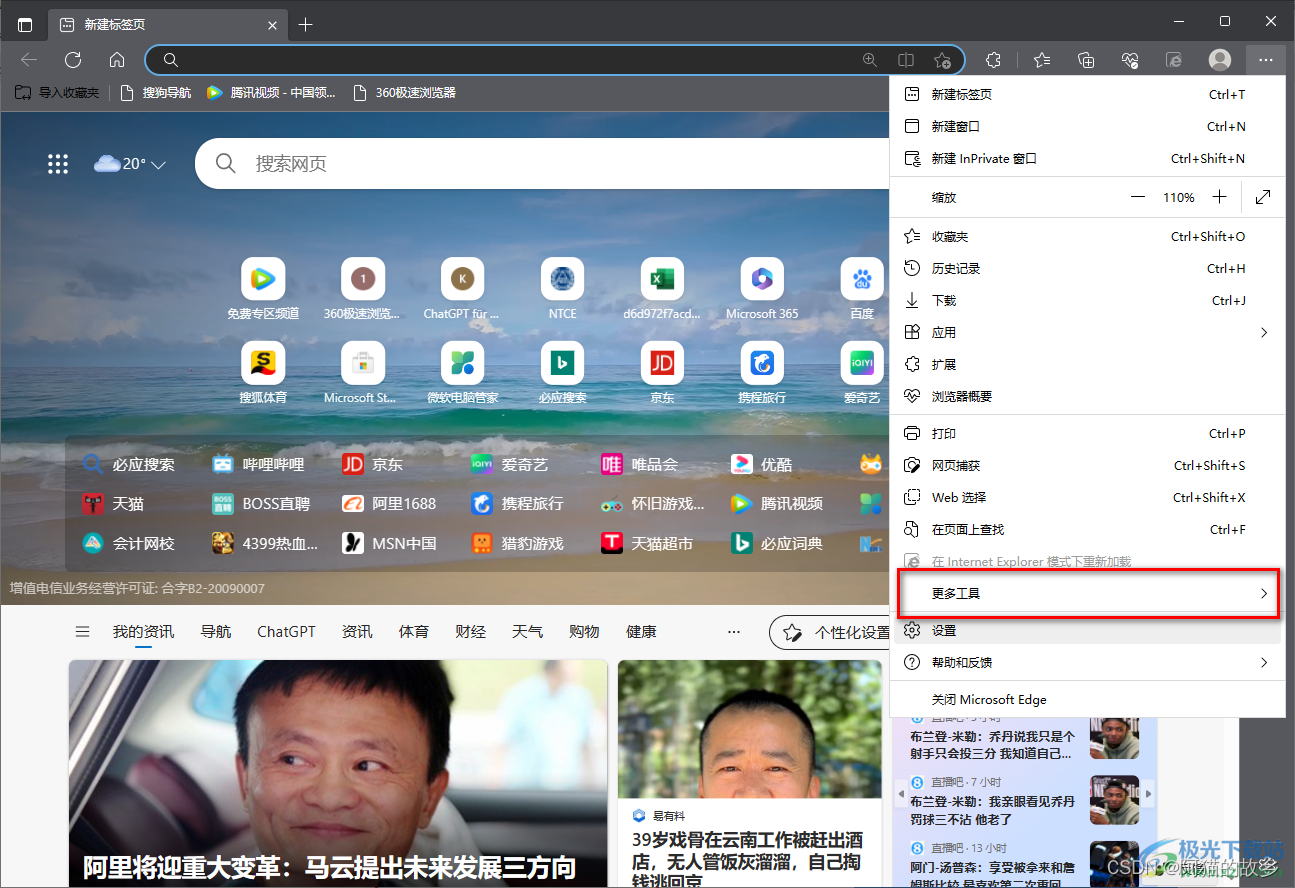
Task: Open 腾讯视频 bookmark
Action: point(271,93)
